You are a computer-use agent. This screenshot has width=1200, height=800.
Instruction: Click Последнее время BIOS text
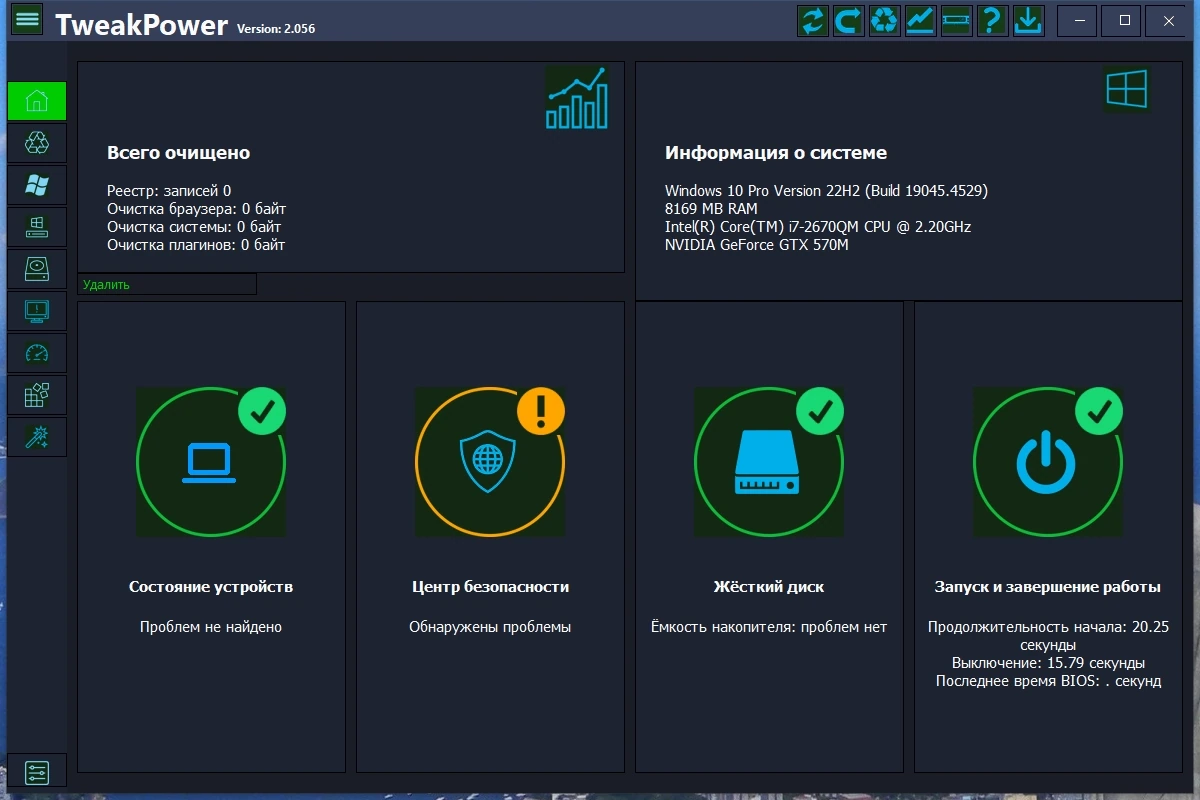coord(1048,681)
